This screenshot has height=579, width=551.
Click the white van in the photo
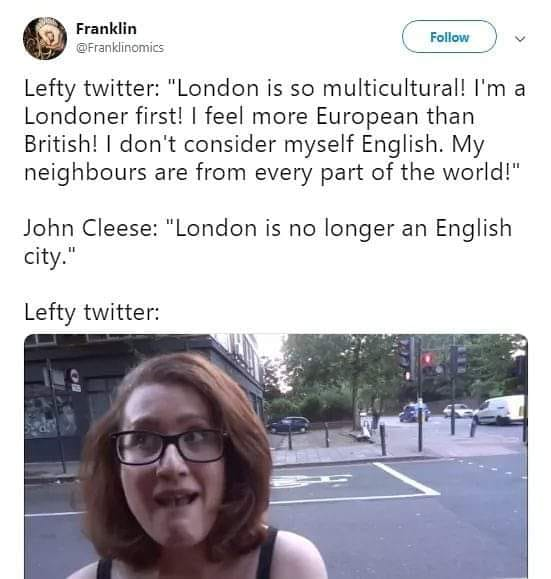click(x=500, y=410)
